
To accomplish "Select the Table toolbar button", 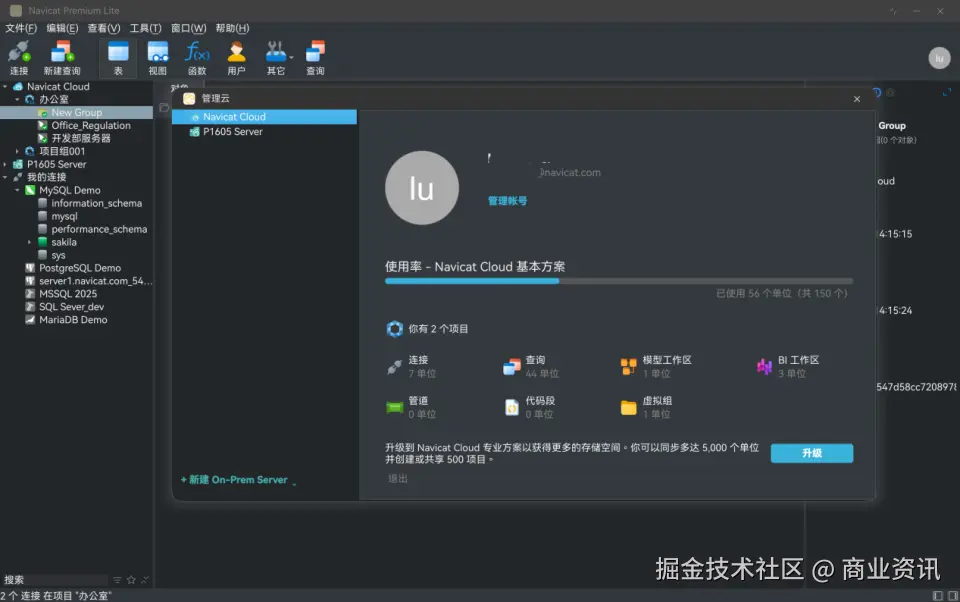I will point(118,58).
